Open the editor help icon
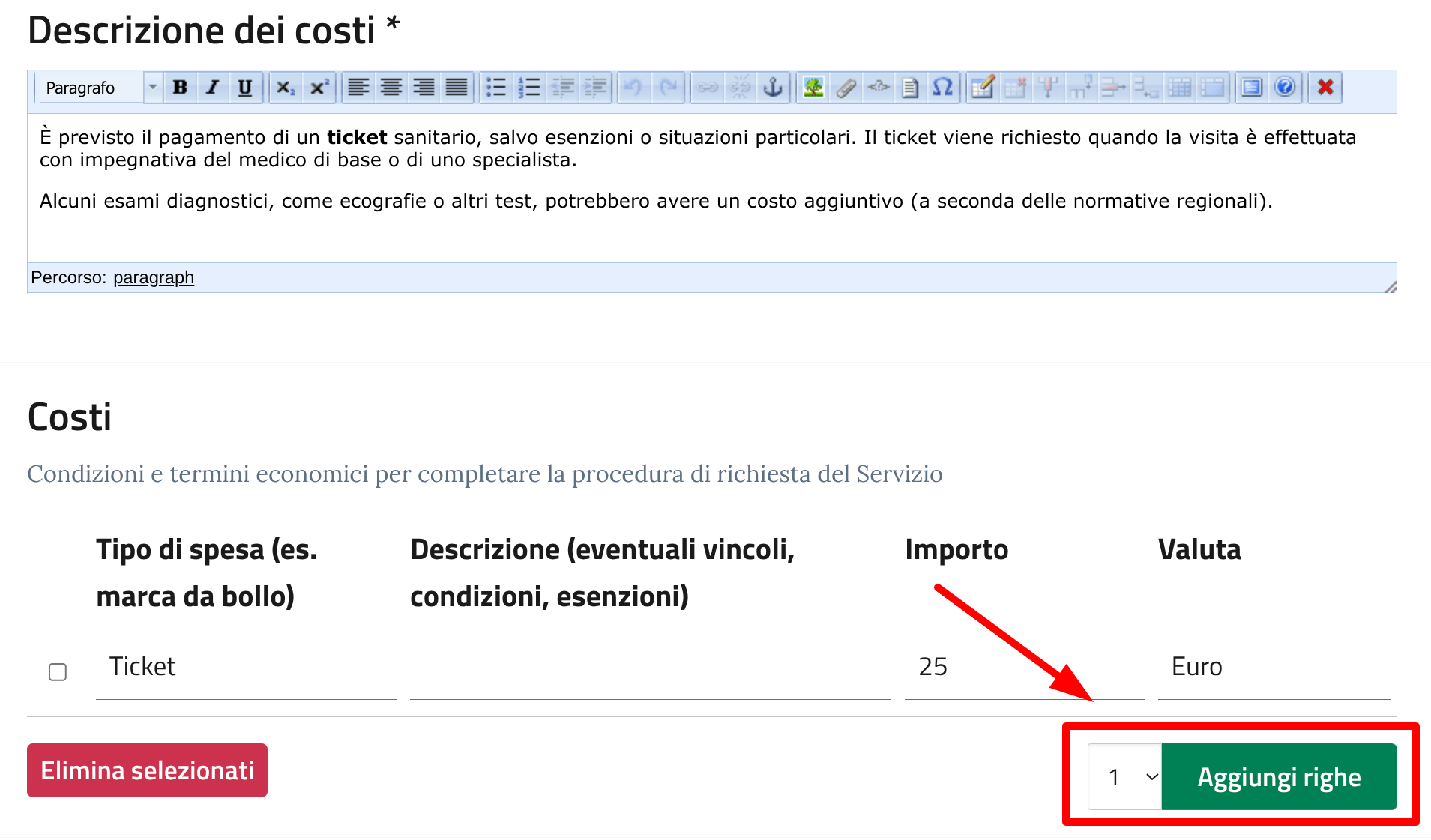1431x840 pixels. (x=1284, y=88)
